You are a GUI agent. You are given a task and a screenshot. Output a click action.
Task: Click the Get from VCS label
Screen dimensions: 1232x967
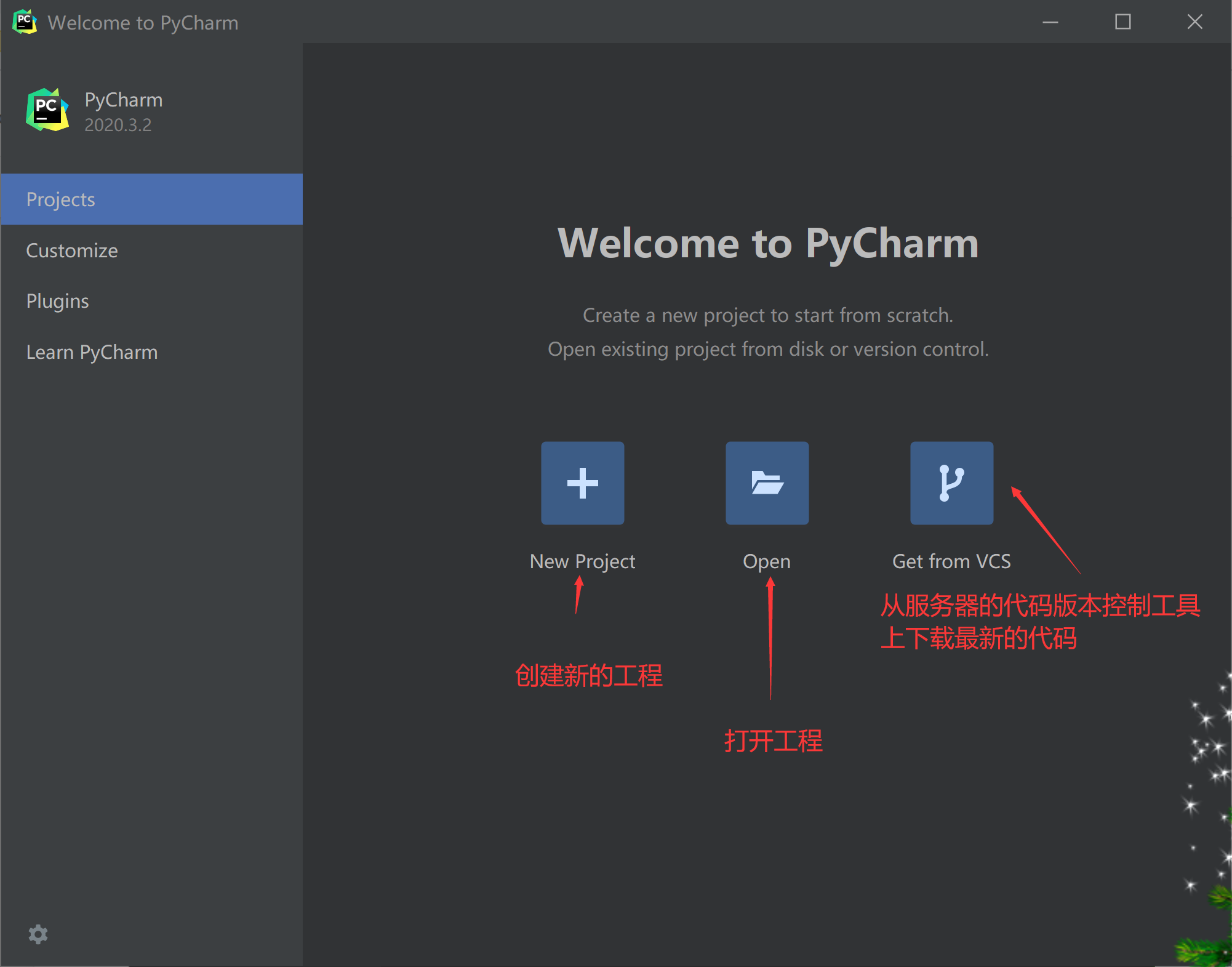tap(951, 561)
